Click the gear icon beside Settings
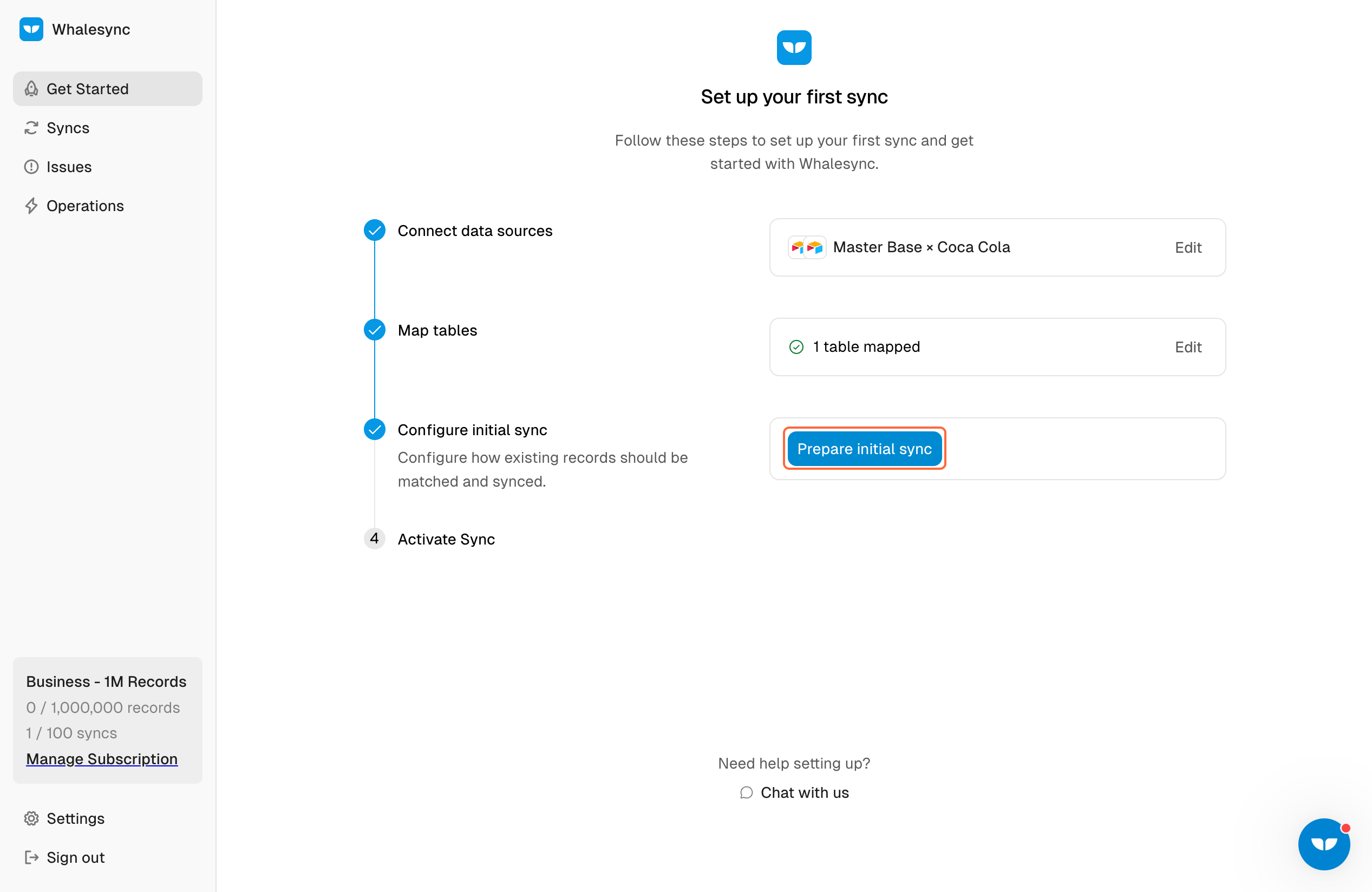 [x=31, y=819]
